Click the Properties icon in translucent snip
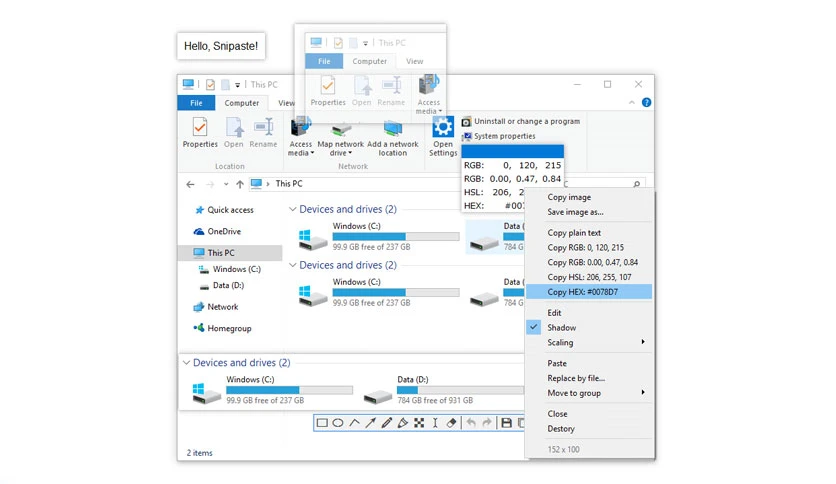The height and width of the screenshot is (484, 836). point(328,85)
